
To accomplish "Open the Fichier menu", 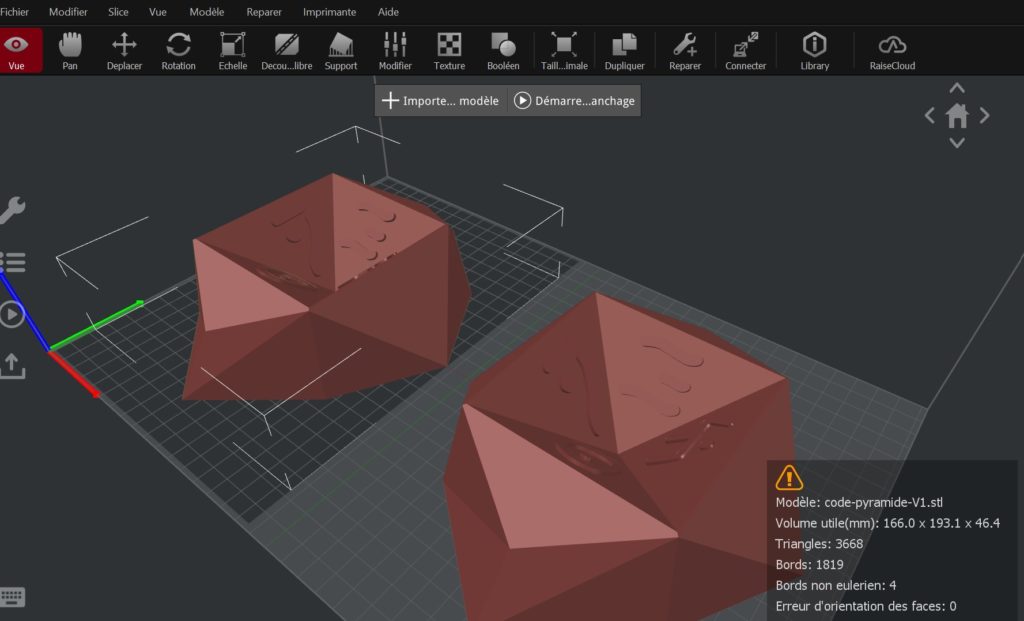I will (15, 12).
